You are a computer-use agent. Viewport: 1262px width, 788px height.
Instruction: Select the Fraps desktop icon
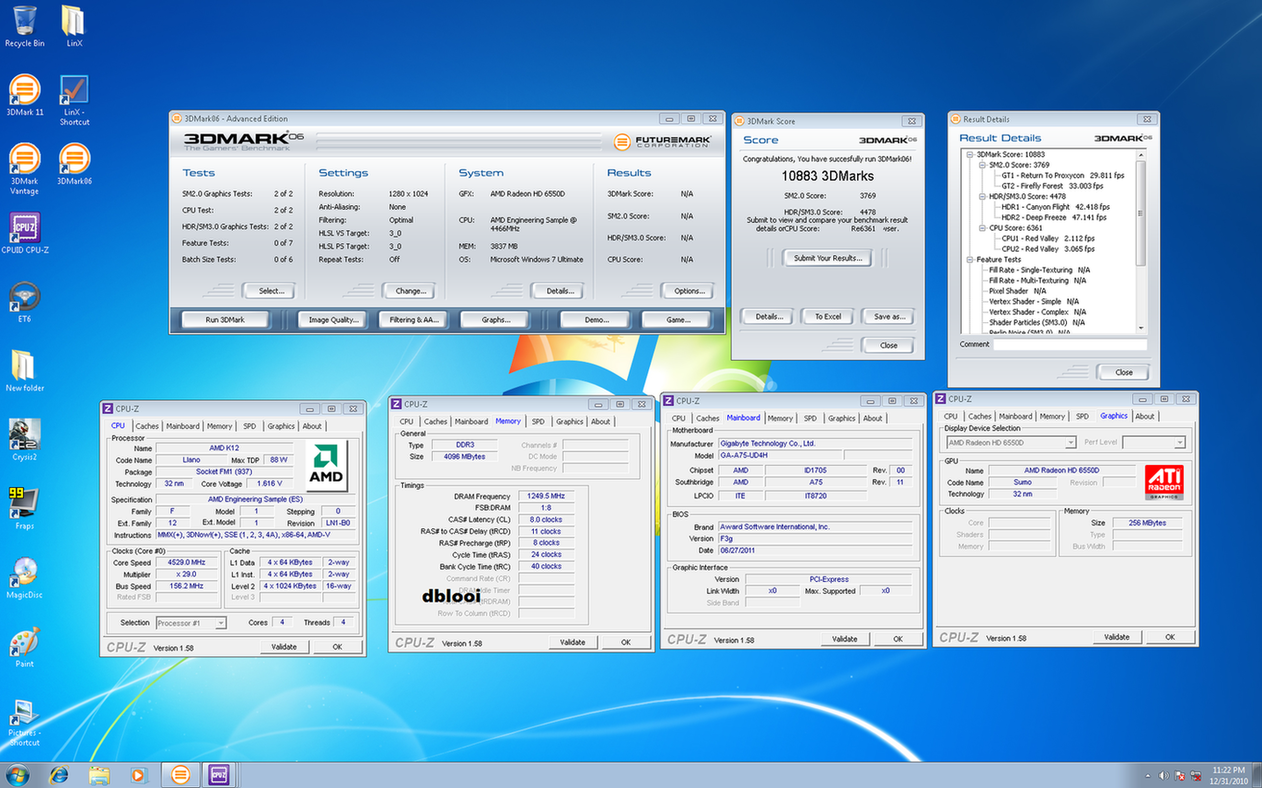click(x=24, y=503)
